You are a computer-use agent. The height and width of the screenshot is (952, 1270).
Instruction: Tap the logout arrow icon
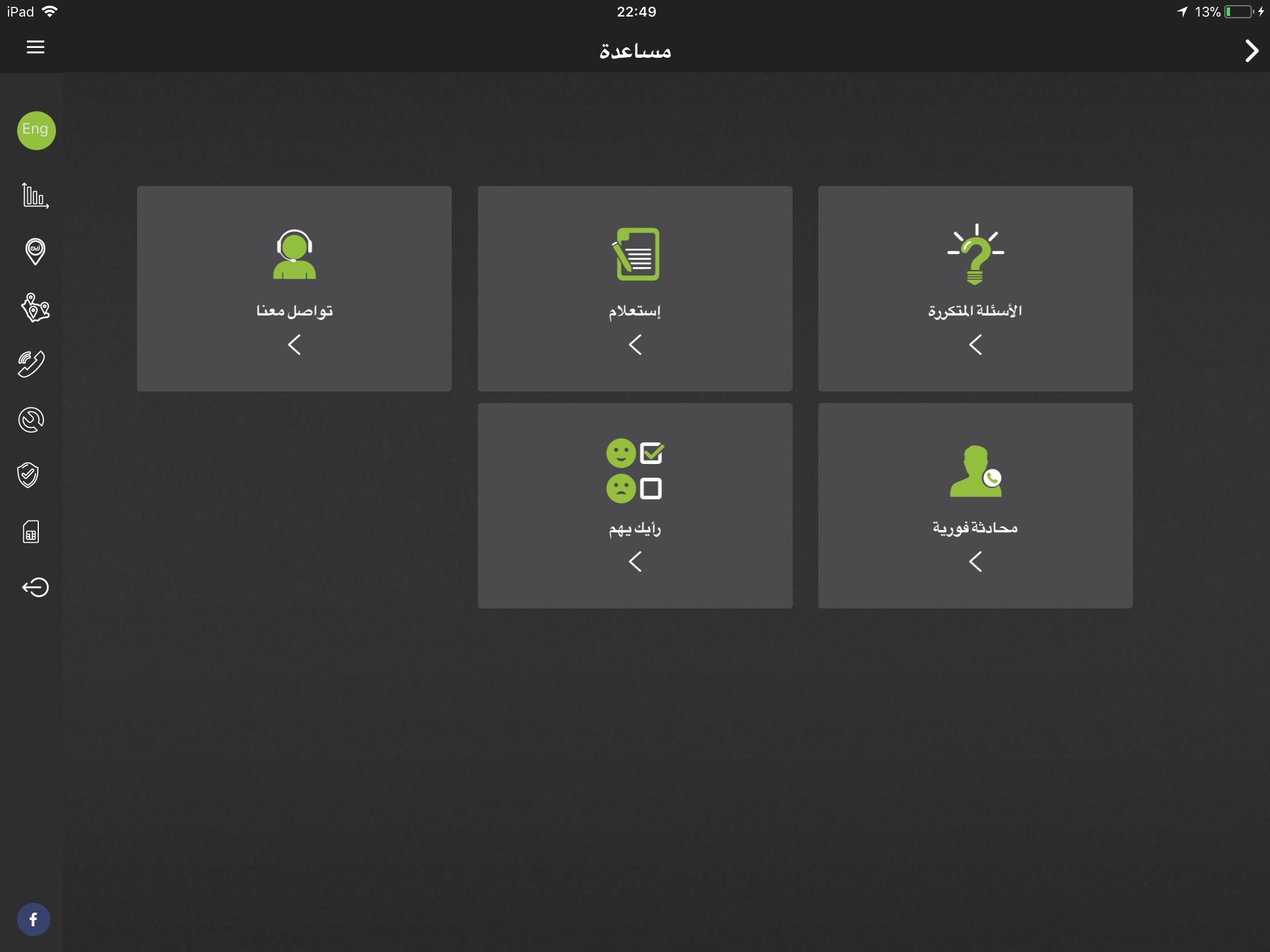click(x=35, y=587)
